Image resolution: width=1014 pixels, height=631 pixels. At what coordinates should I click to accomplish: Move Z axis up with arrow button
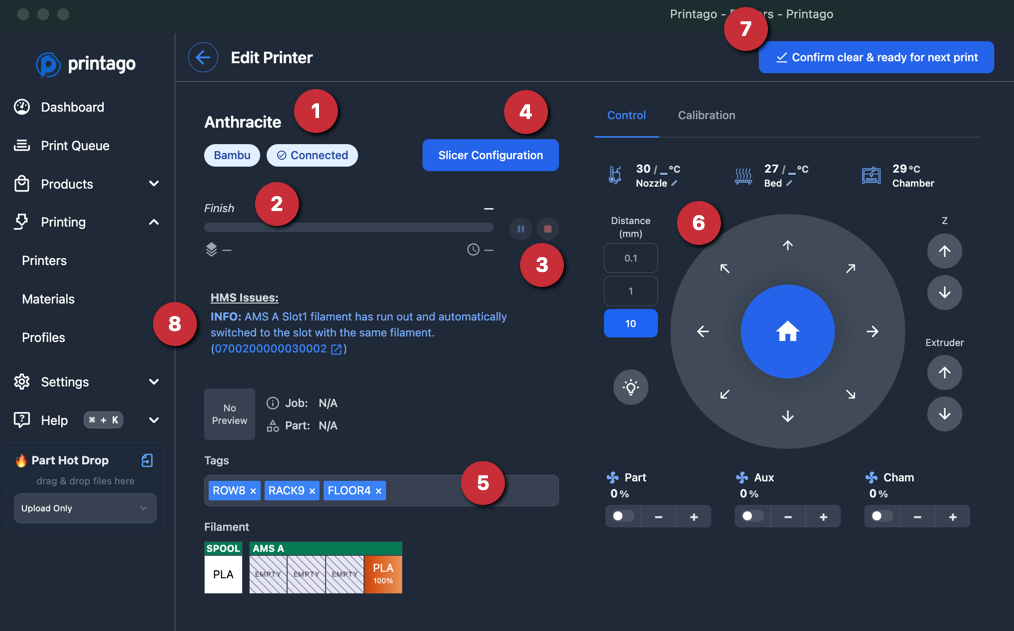tap(944, 251)
